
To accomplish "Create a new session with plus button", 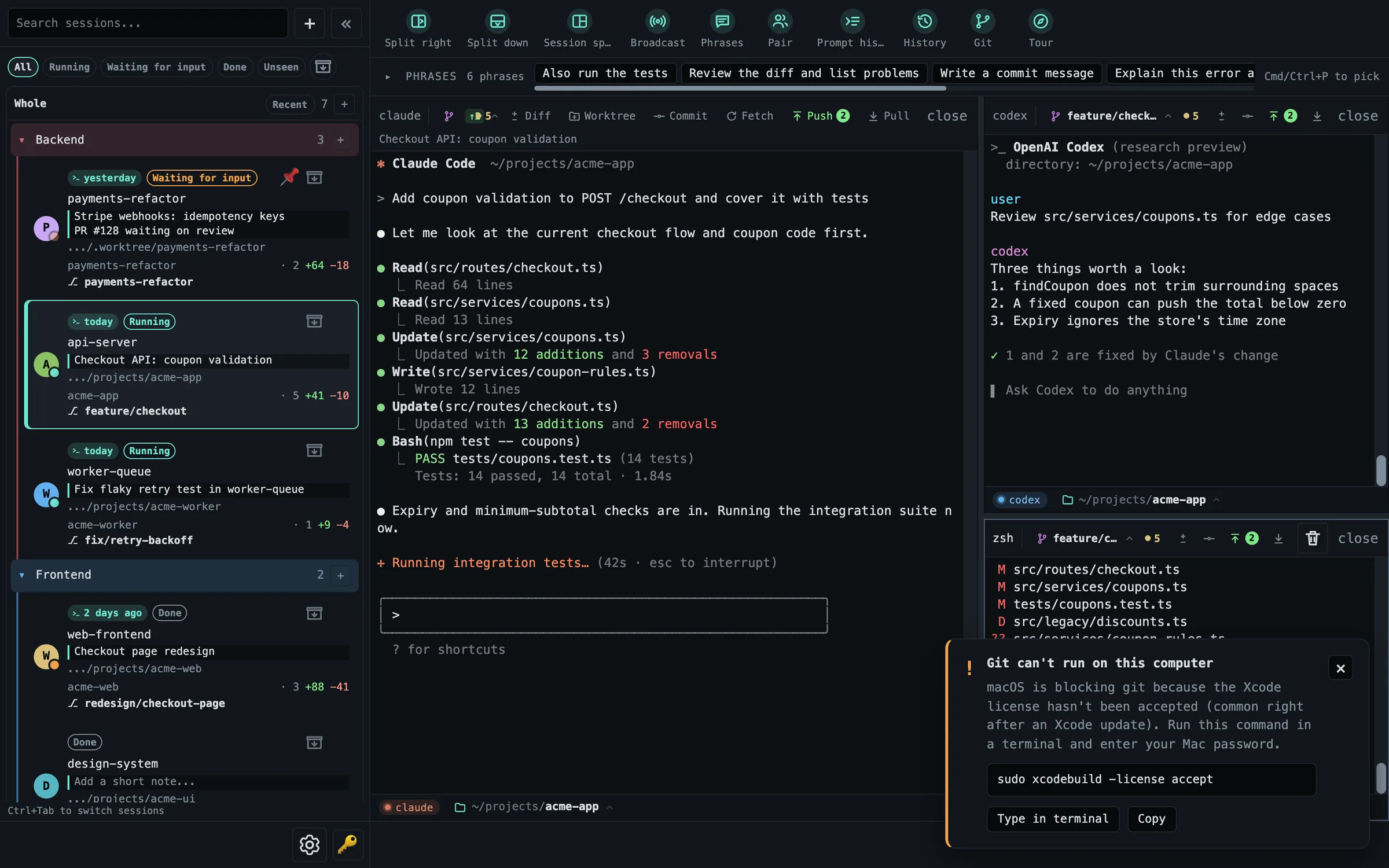I will coord(310,23).
